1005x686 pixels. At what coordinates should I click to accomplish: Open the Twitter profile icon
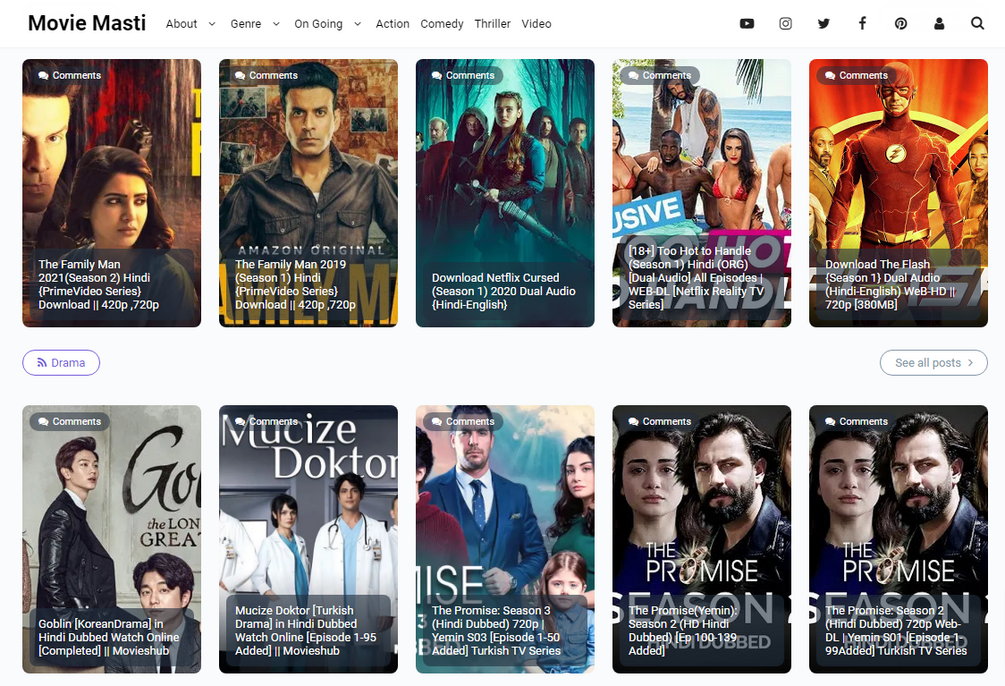click(x=824, y=24)
